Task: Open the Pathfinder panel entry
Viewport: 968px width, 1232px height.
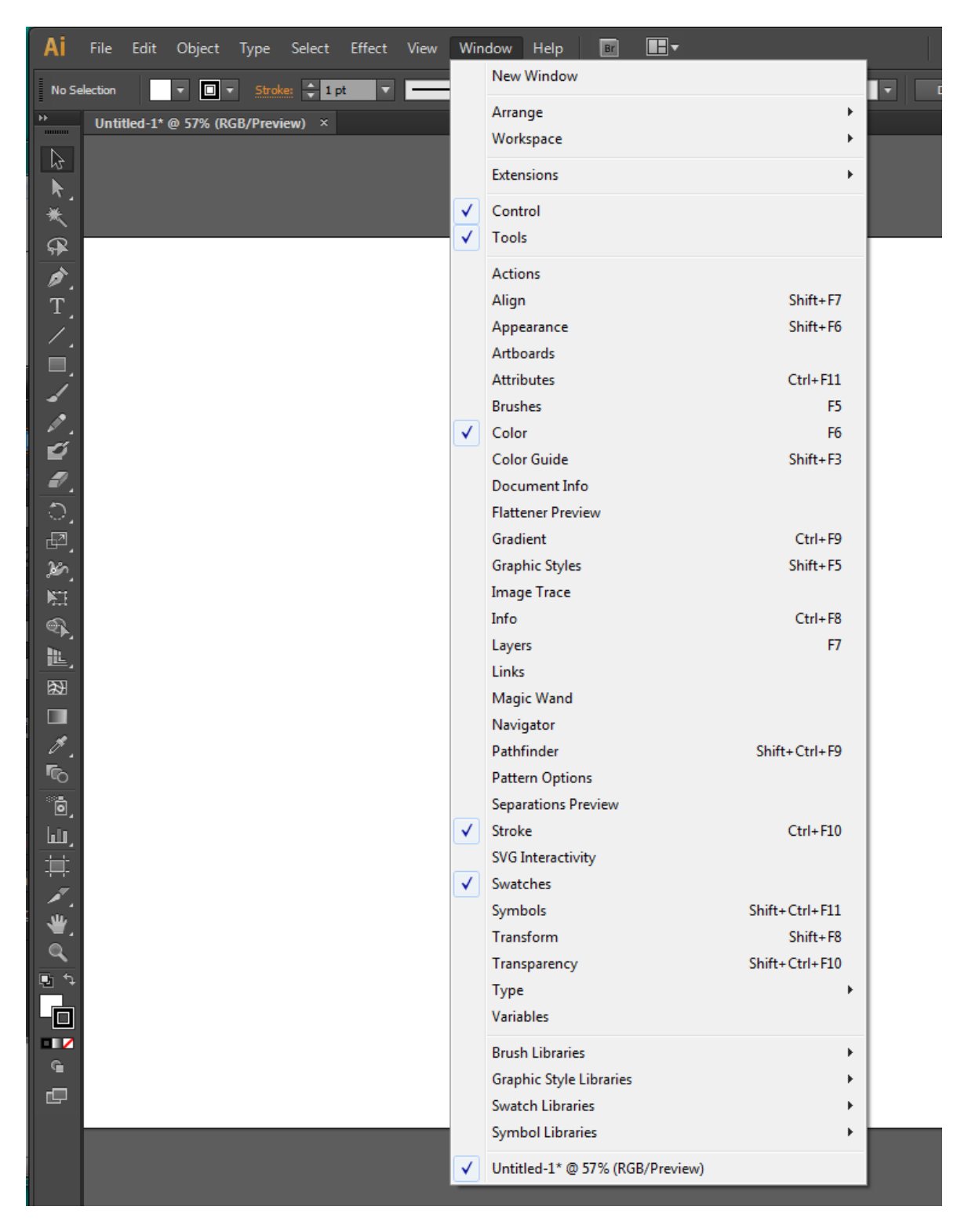Action: pyautogui.click(x=659, y=752)
